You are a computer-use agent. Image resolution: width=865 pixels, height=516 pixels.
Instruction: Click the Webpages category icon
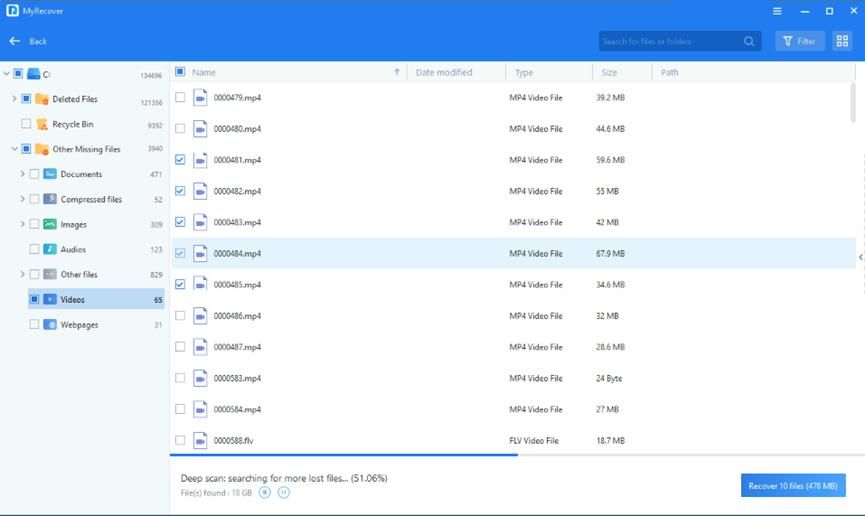50,324
